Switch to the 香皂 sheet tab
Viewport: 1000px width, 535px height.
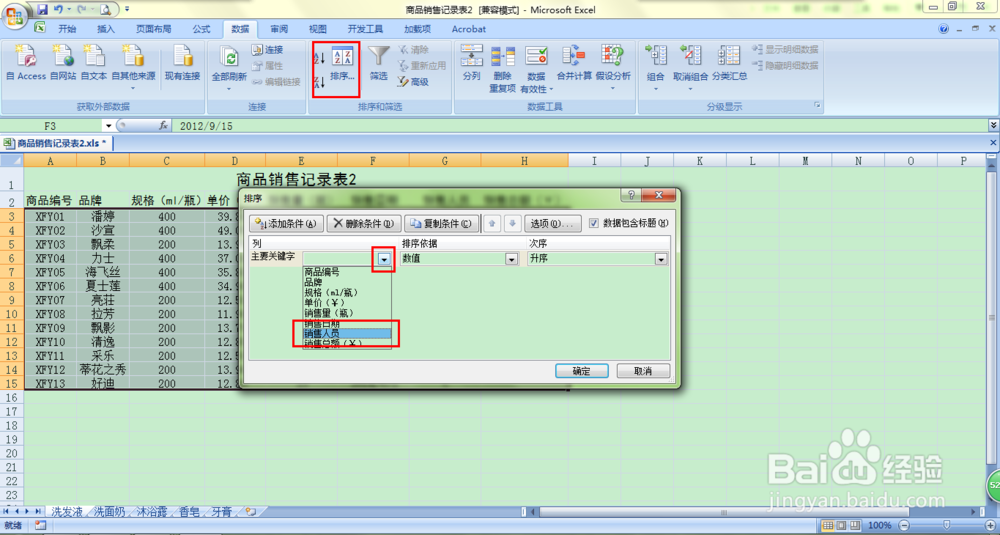[189, 511]
